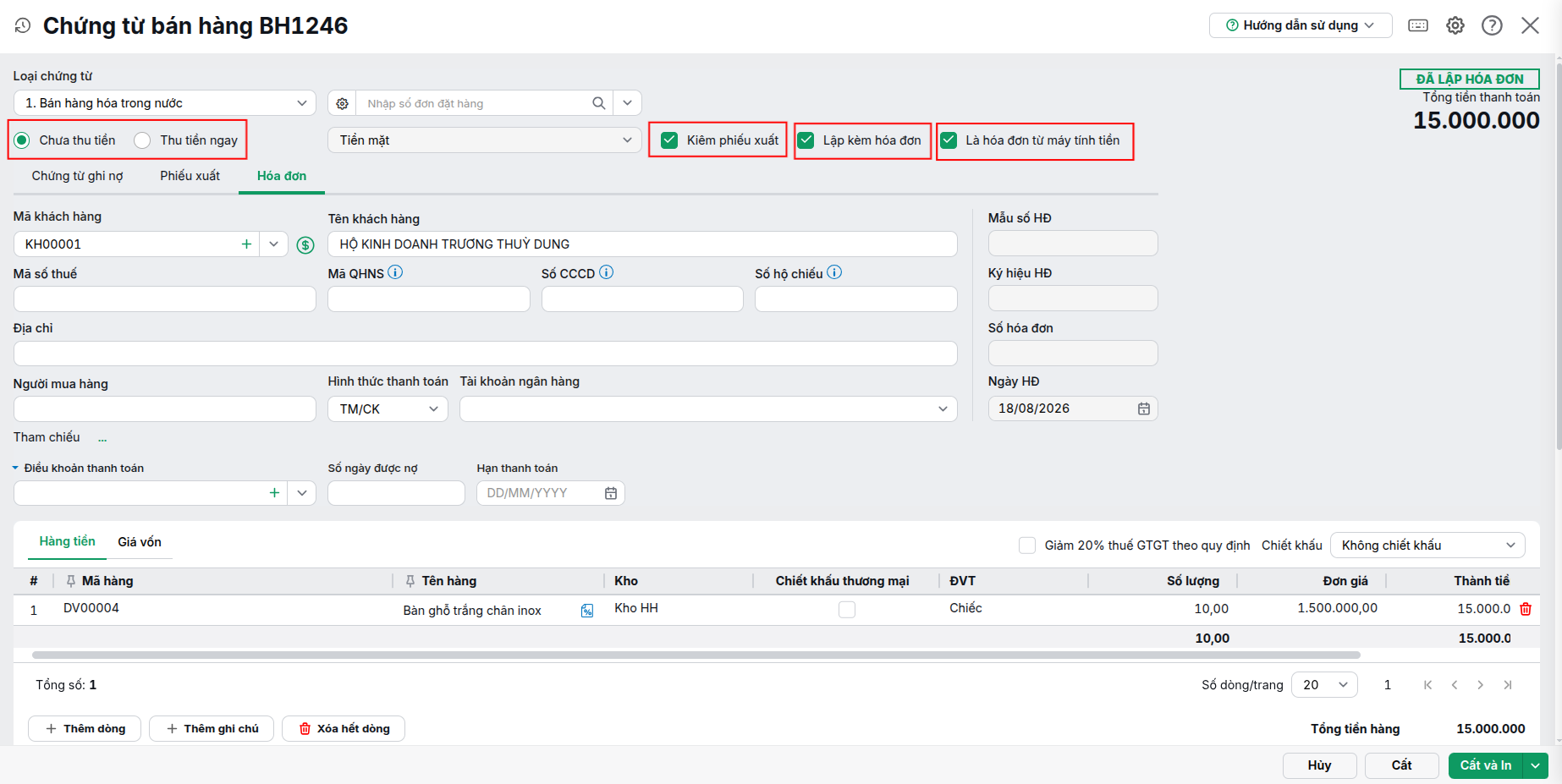Enable Giảm 20% thuế GTGT checkbox
Image resolution: width=1562 pixels, height=784 pixels.
(x=1027, y=546)
